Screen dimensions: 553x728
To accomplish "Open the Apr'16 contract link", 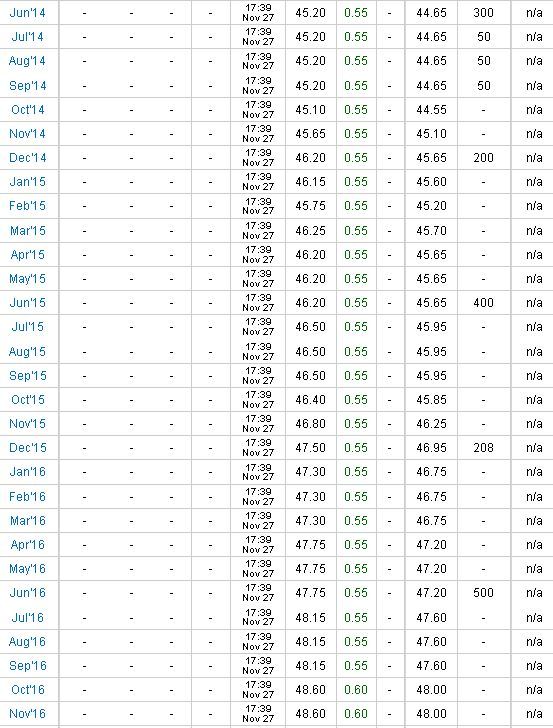I will 27,545.
